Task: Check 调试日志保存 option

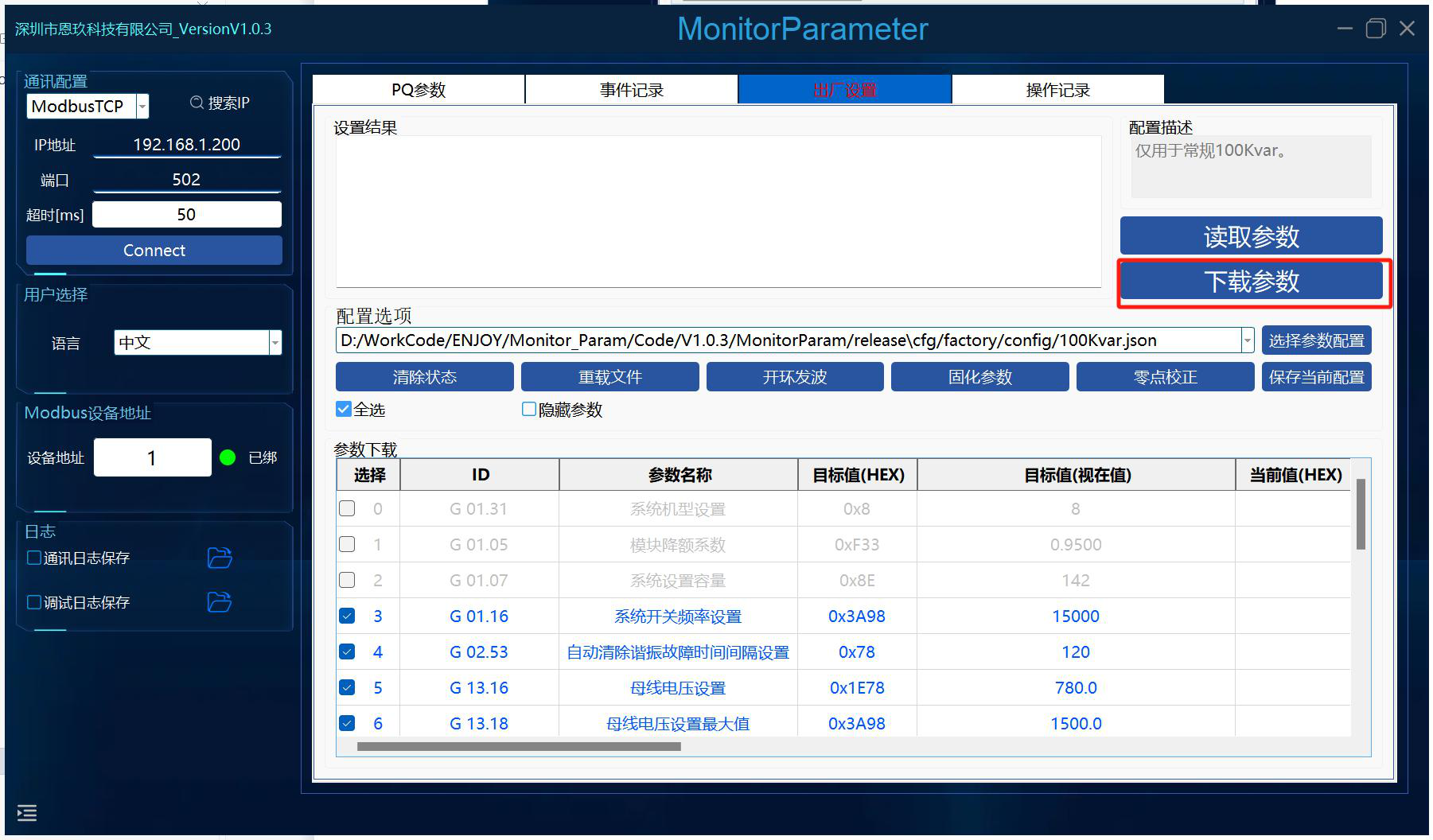Action: coord(34,602)
